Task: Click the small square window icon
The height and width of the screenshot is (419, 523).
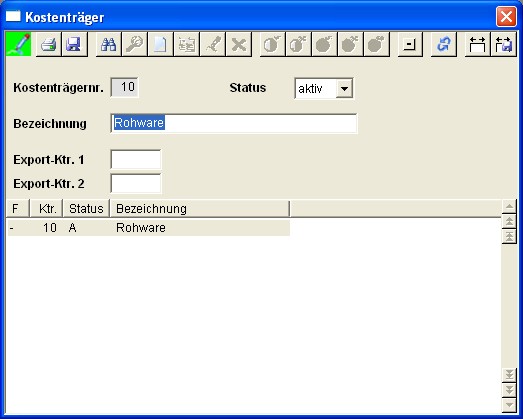Action: click(x=410, y=44)
